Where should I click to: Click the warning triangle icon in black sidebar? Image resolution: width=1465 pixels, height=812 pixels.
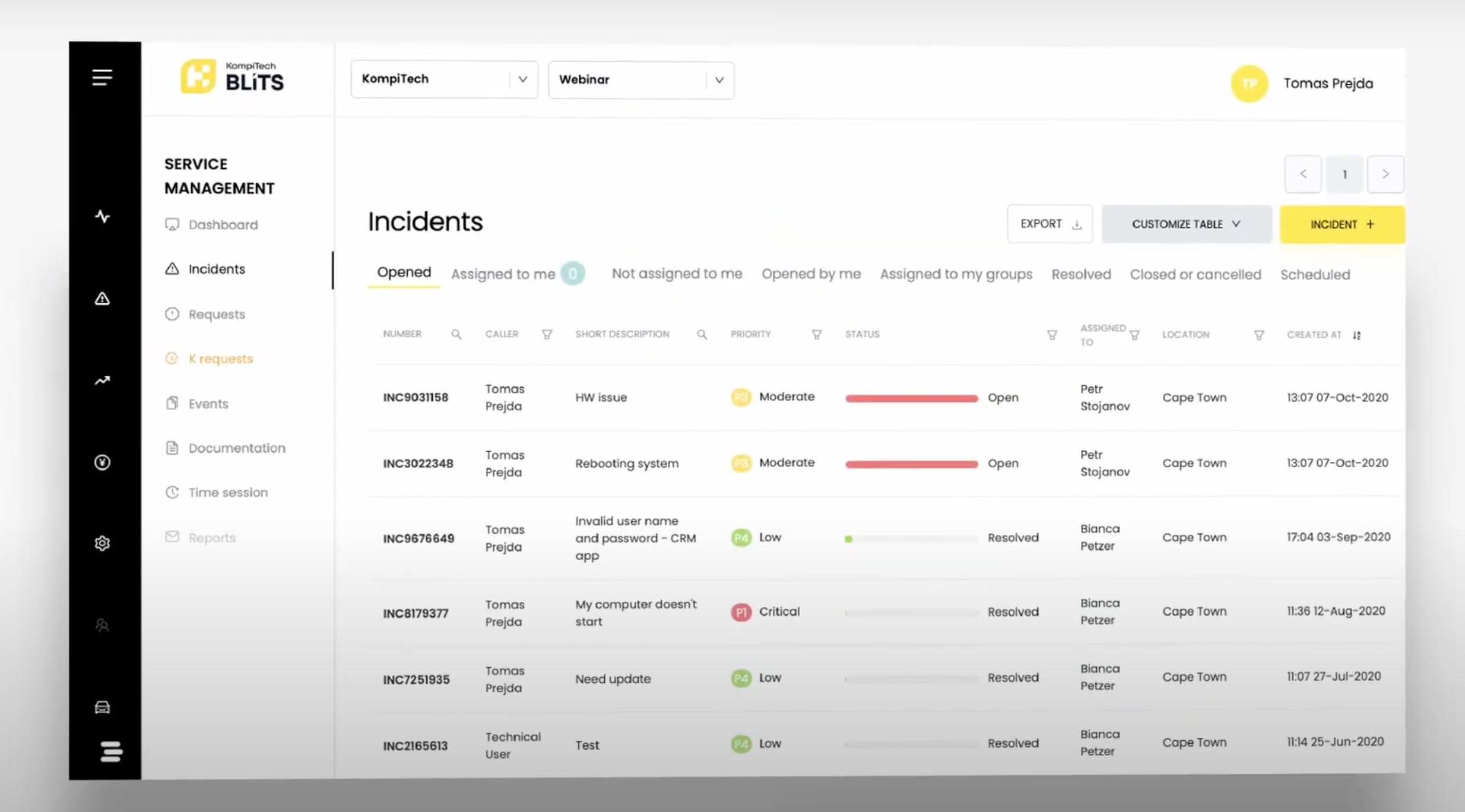102,299
